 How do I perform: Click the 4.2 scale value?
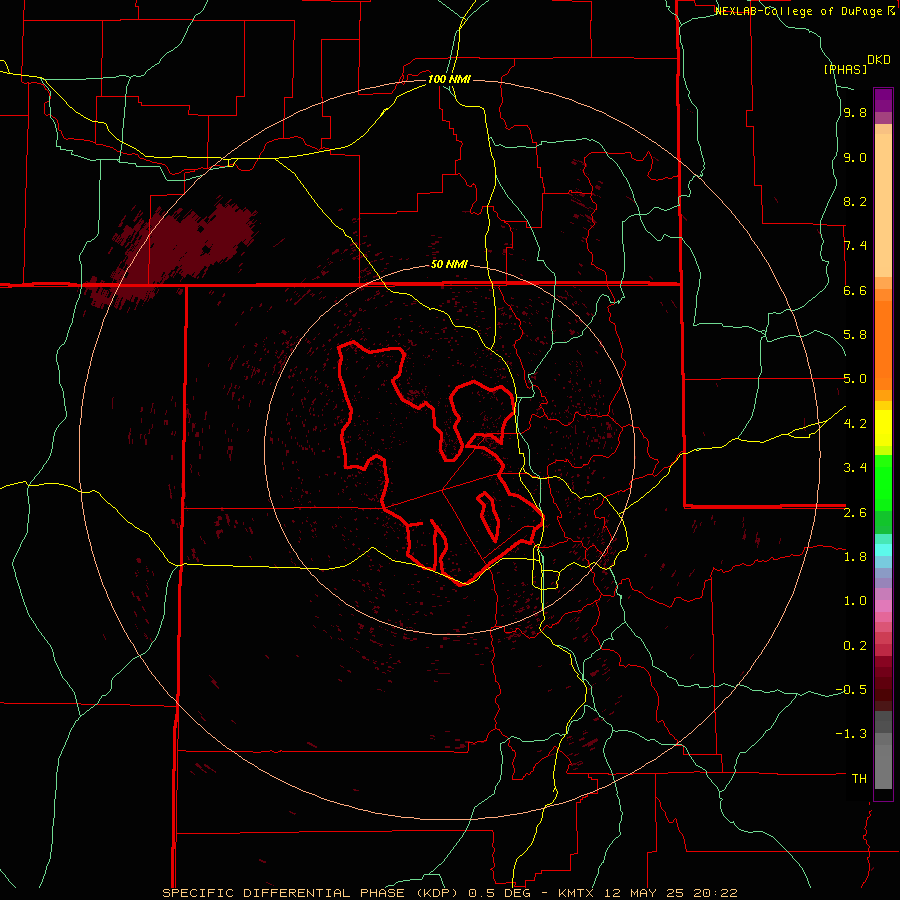(855, 423)
